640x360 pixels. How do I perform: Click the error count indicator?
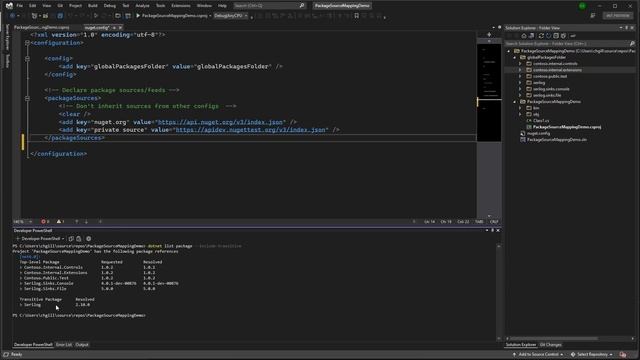click(44, 222)
